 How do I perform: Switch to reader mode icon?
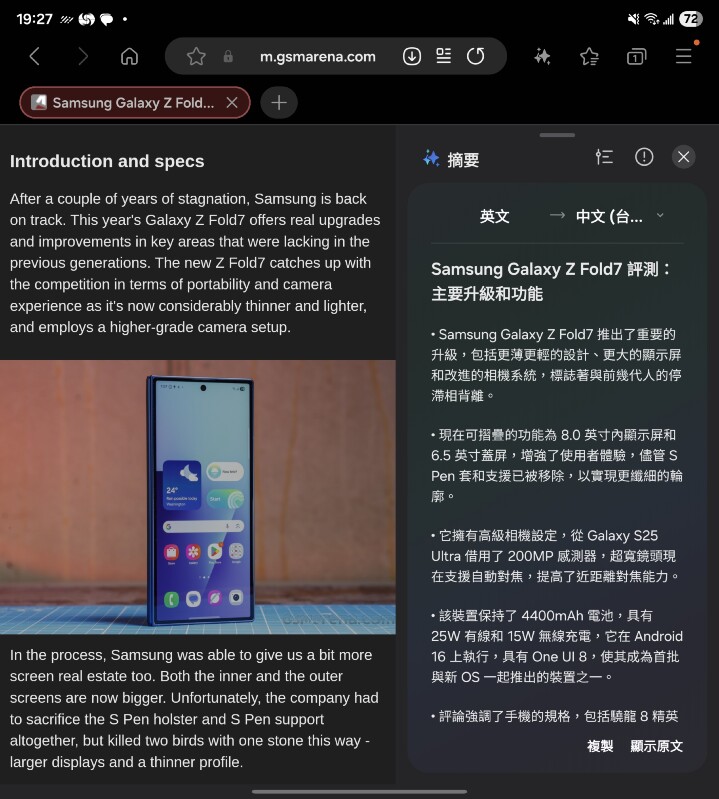tap(444, 56)
